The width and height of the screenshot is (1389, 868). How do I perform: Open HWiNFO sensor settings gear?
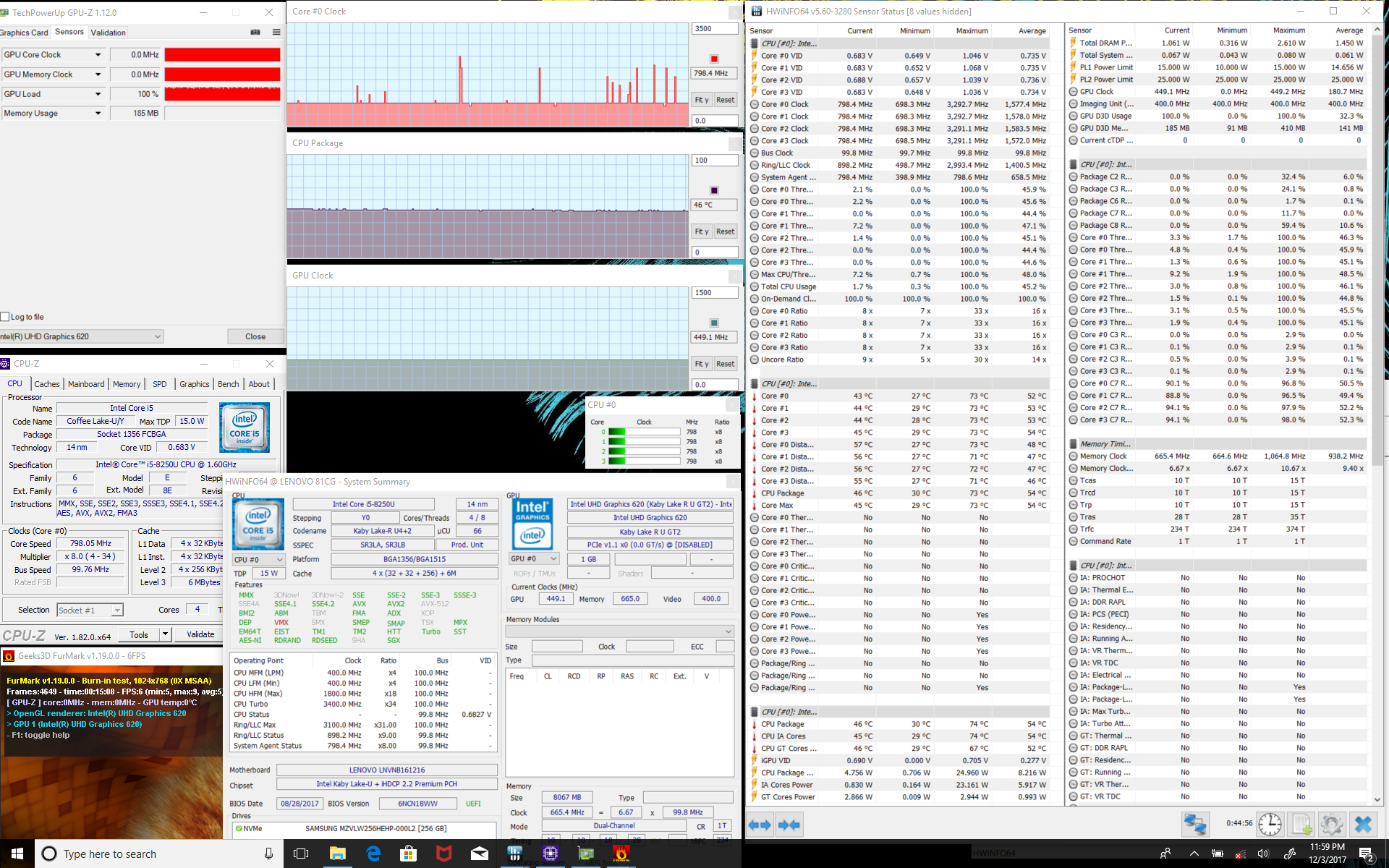click(x=1331, y=824)
